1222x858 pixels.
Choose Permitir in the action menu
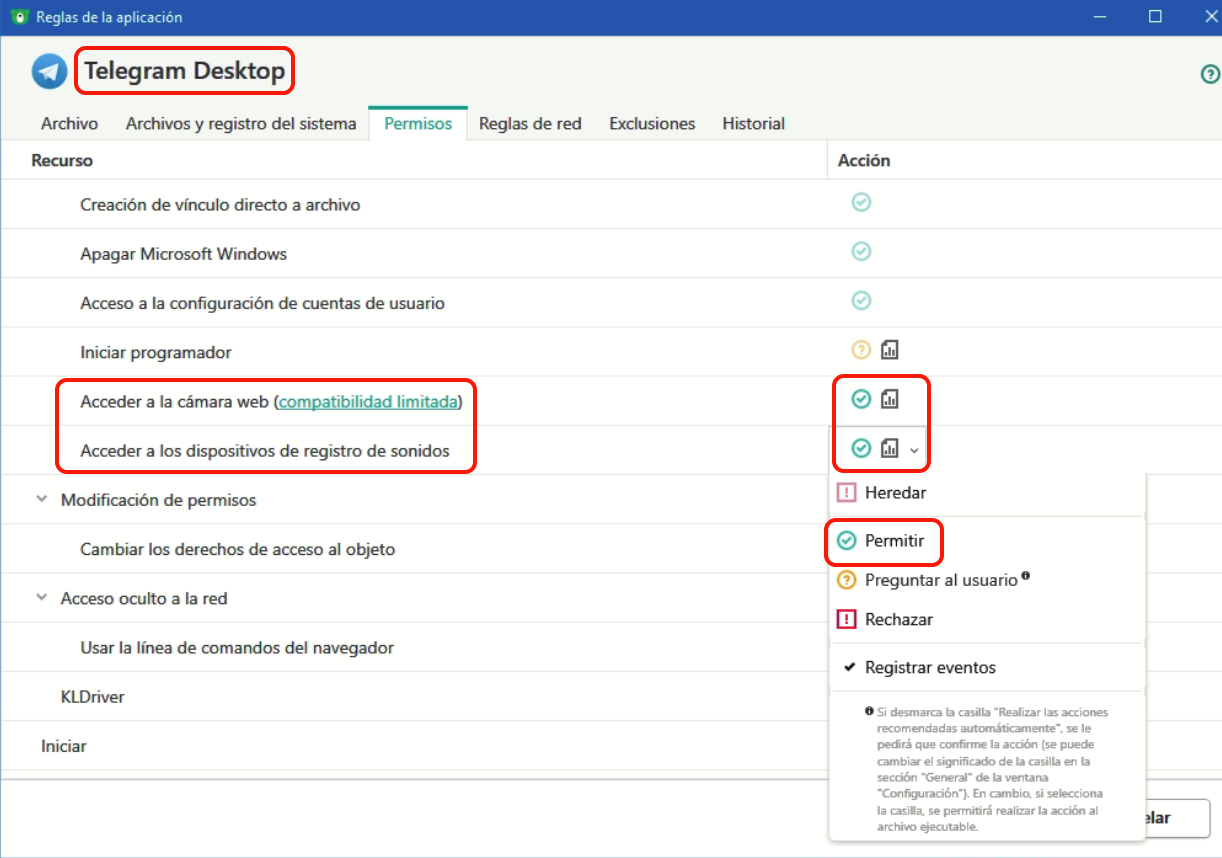[986, 540]
